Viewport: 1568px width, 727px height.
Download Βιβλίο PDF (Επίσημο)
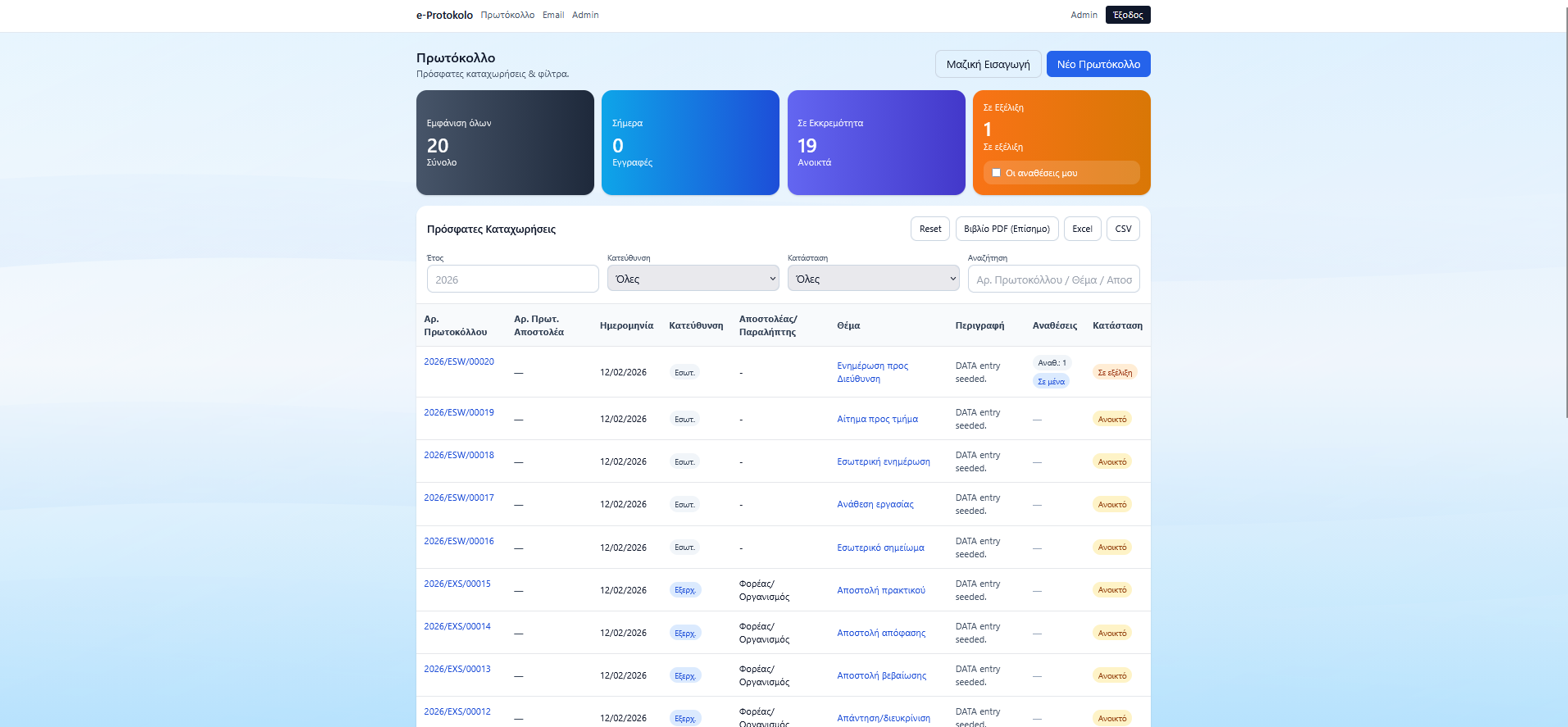click(1007, 229)
